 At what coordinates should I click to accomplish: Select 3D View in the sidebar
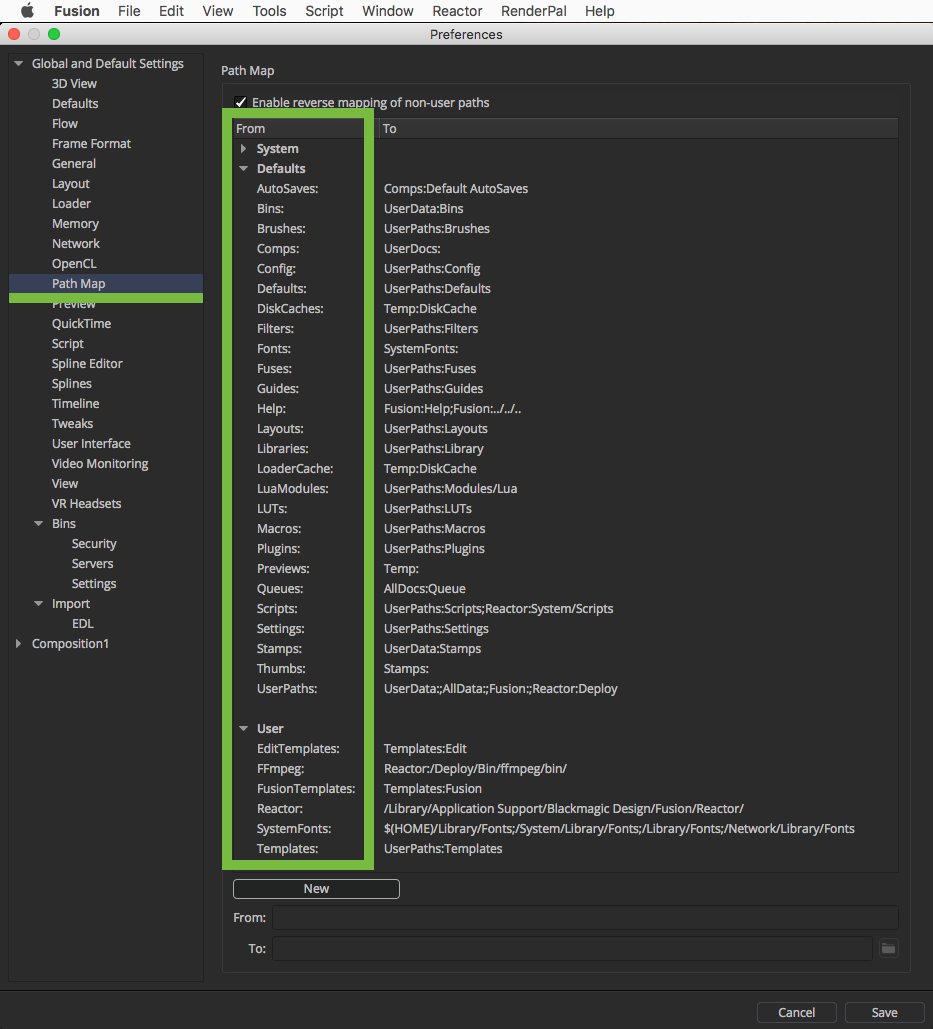[74, 84]
